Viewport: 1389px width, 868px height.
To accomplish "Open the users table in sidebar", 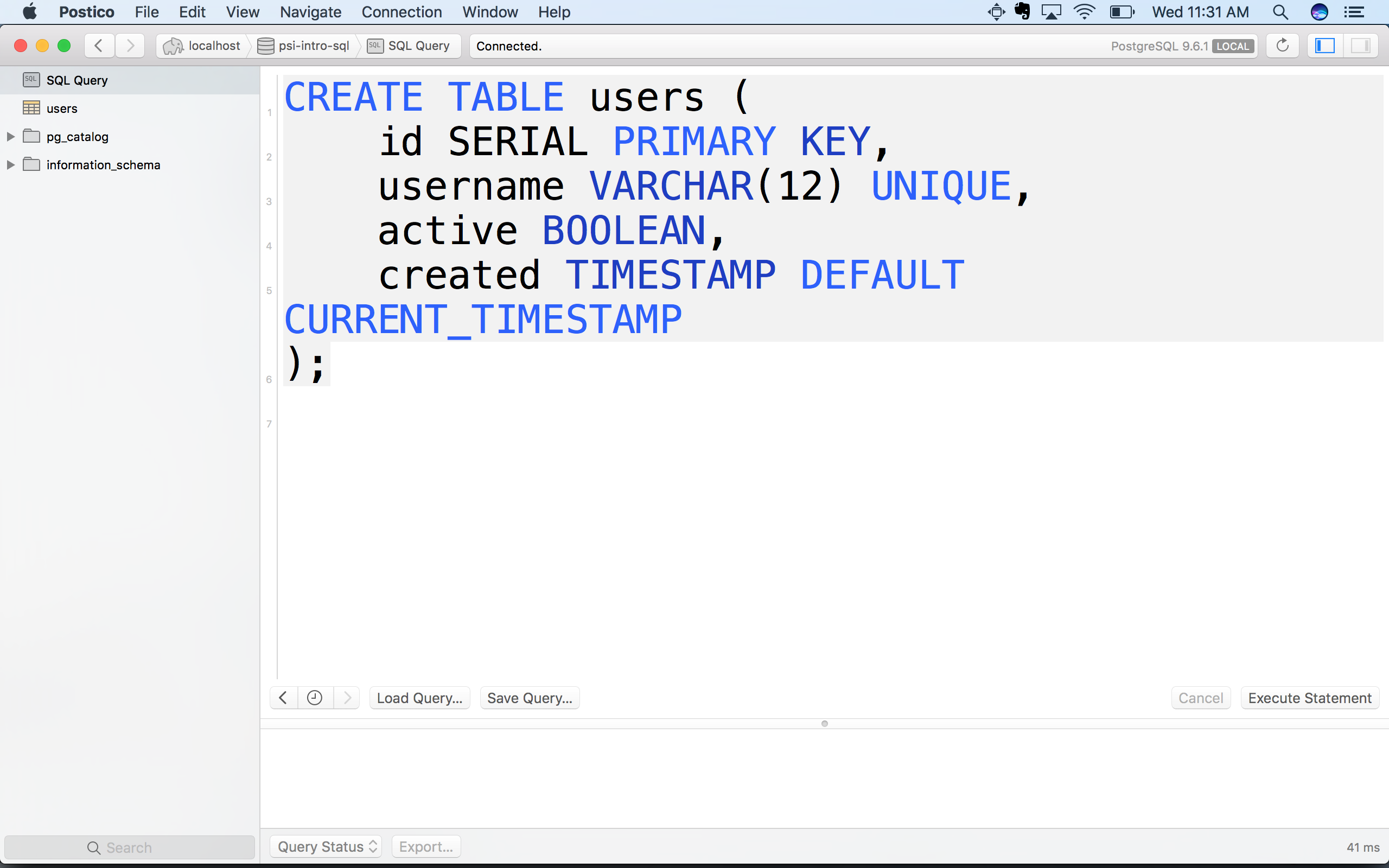I will [130, 108].
